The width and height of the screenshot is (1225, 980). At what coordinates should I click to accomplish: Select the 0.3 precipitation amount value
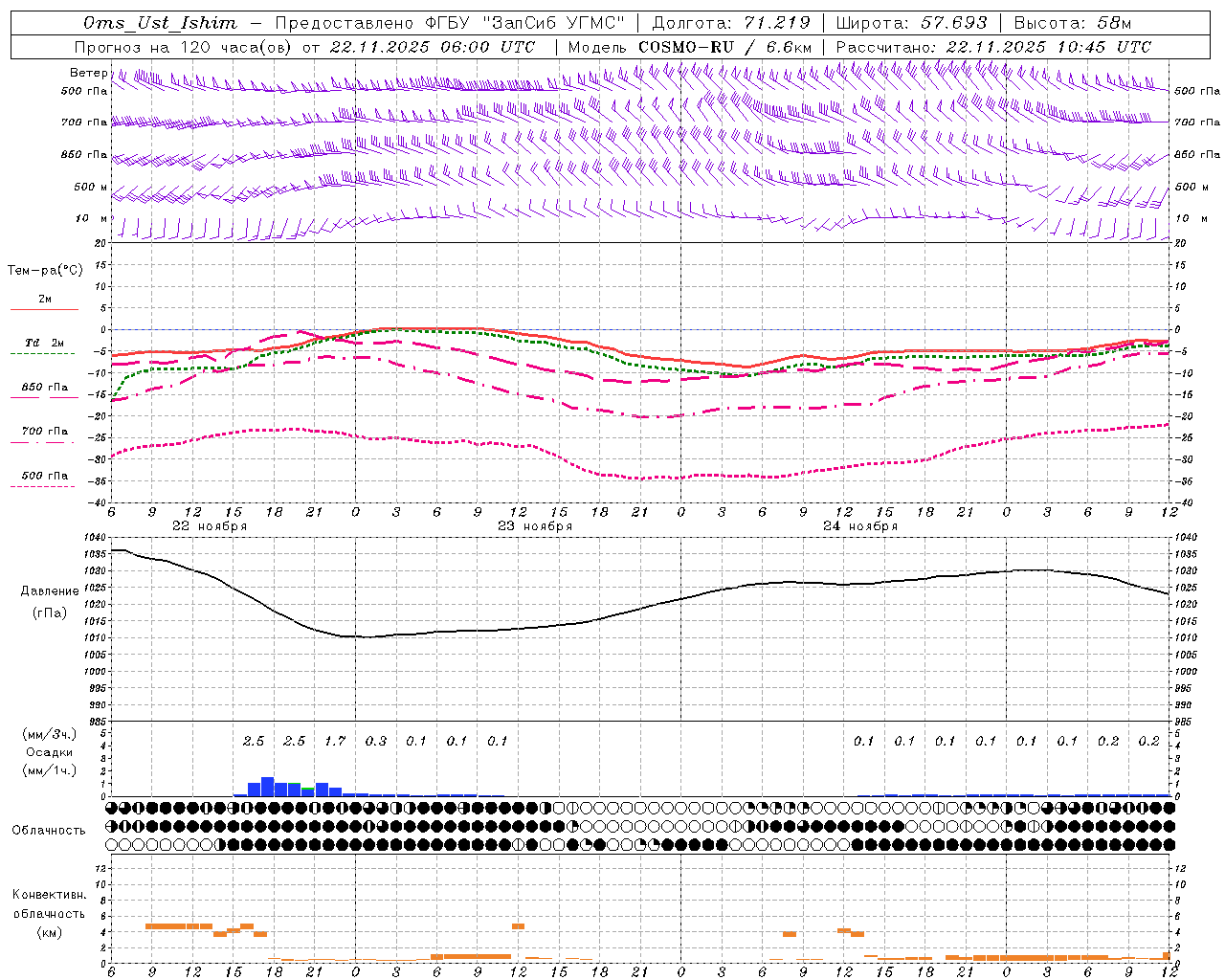coord(376,741)
